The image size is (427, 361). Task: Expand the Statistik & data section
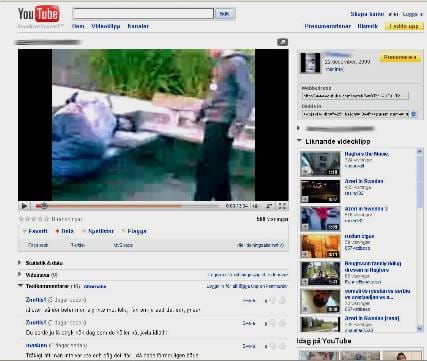coord(40,263)
